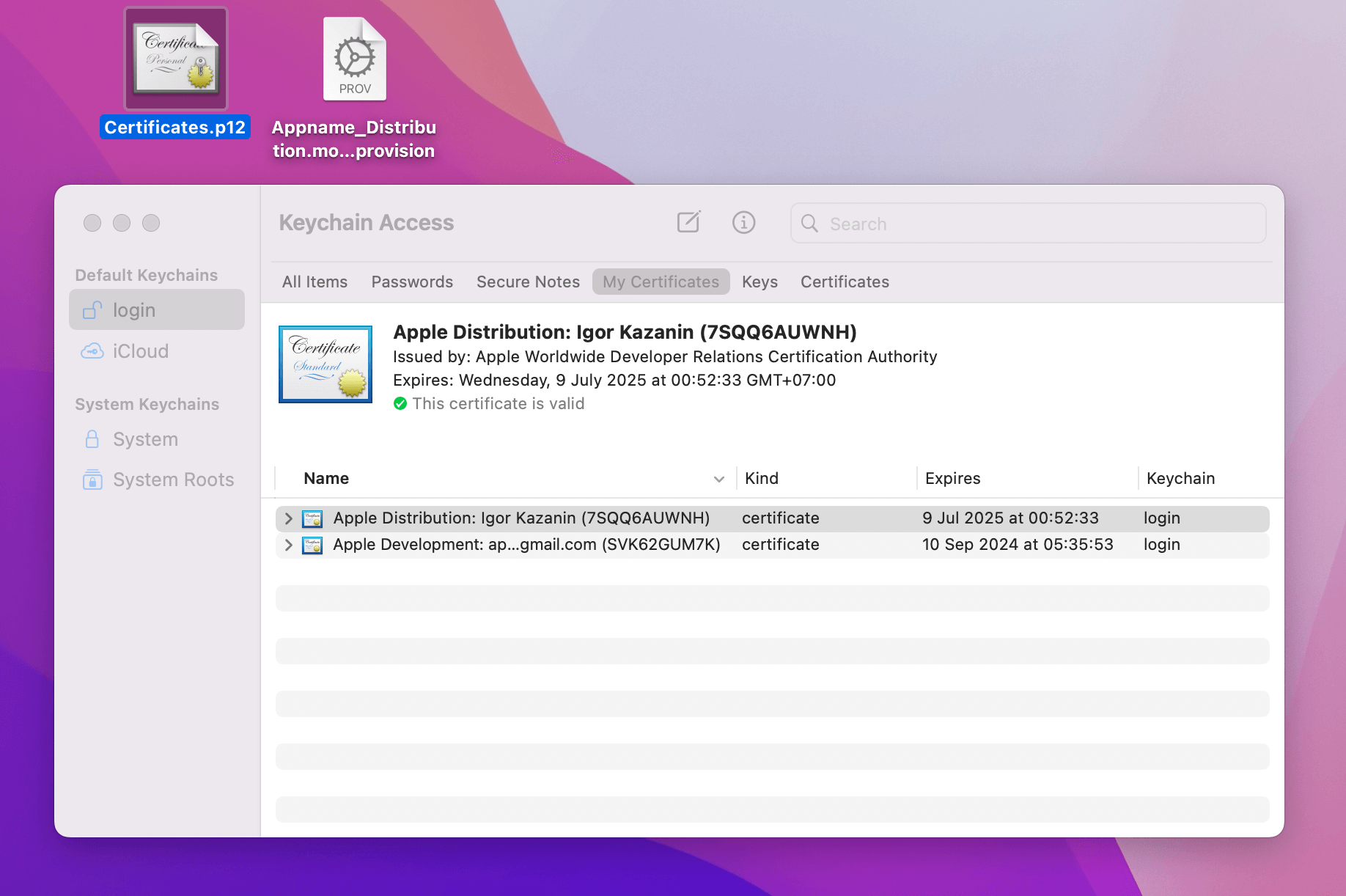
Task: Click 'login' keychain cell in Apple Development row
Action: 1161,545
